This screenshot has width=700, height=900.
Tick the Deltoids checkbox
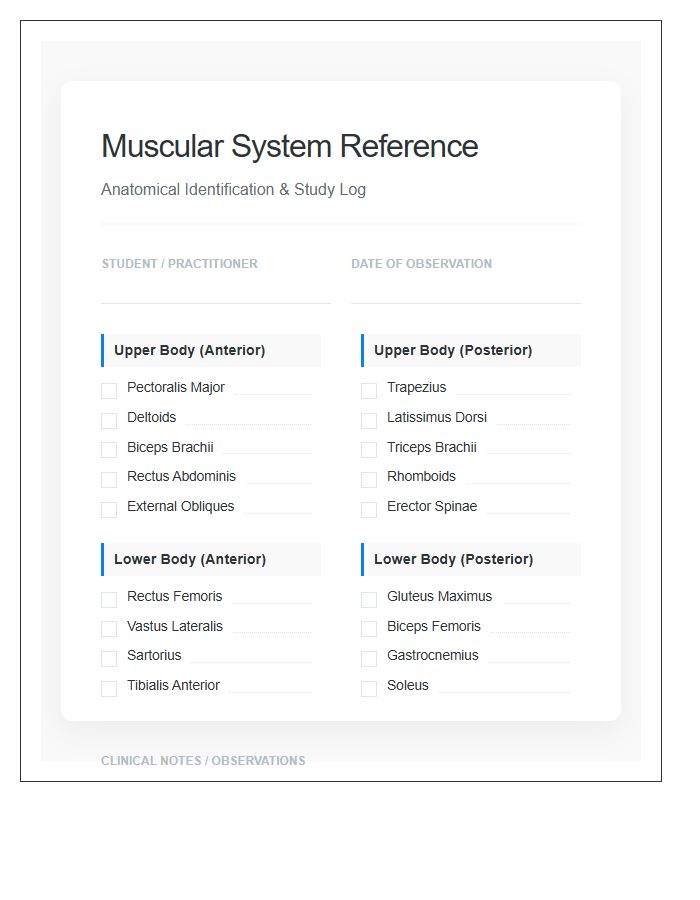[109, 421]
